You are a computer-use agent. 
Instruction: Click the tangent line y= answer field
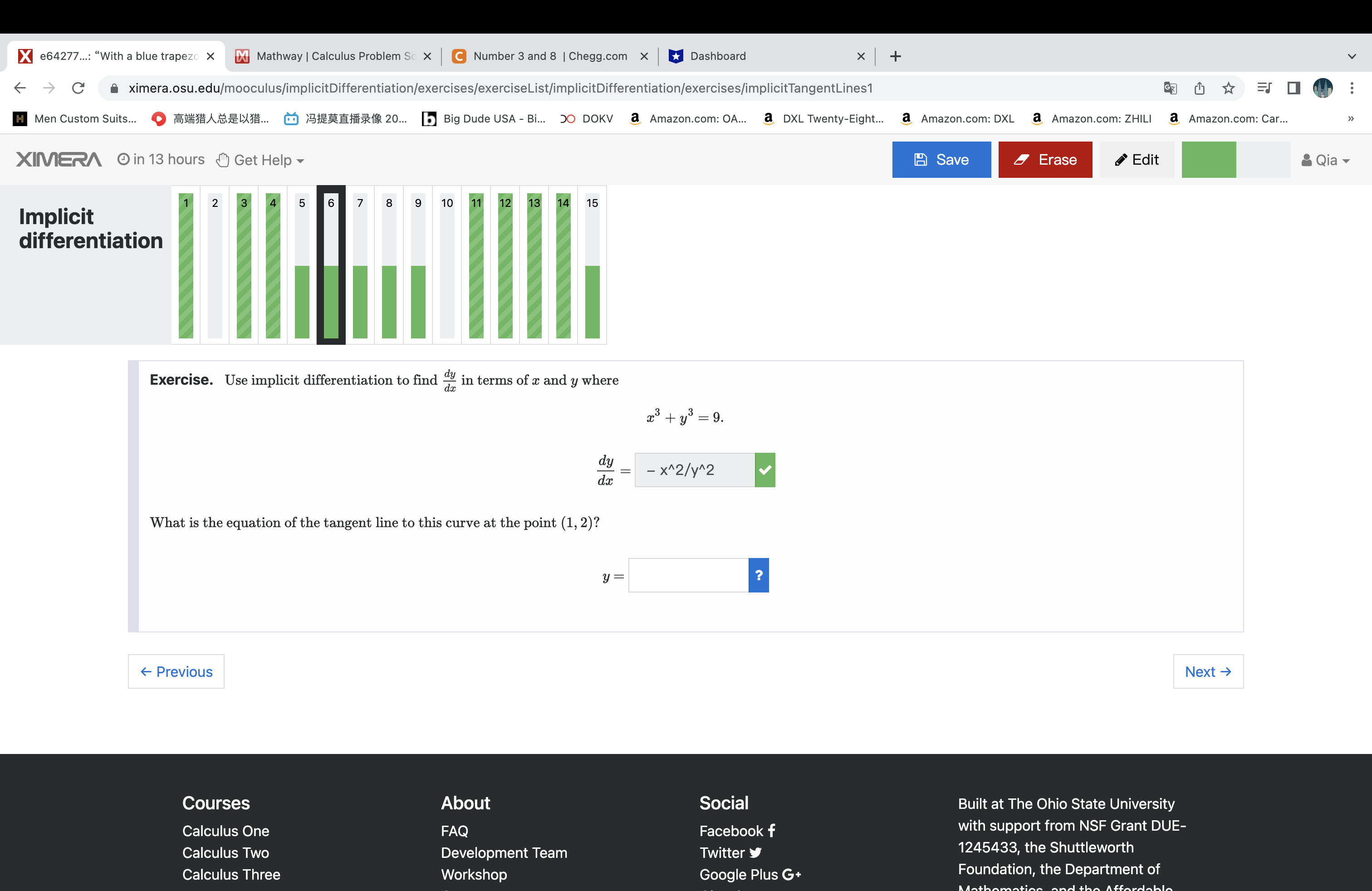(688, 575)
